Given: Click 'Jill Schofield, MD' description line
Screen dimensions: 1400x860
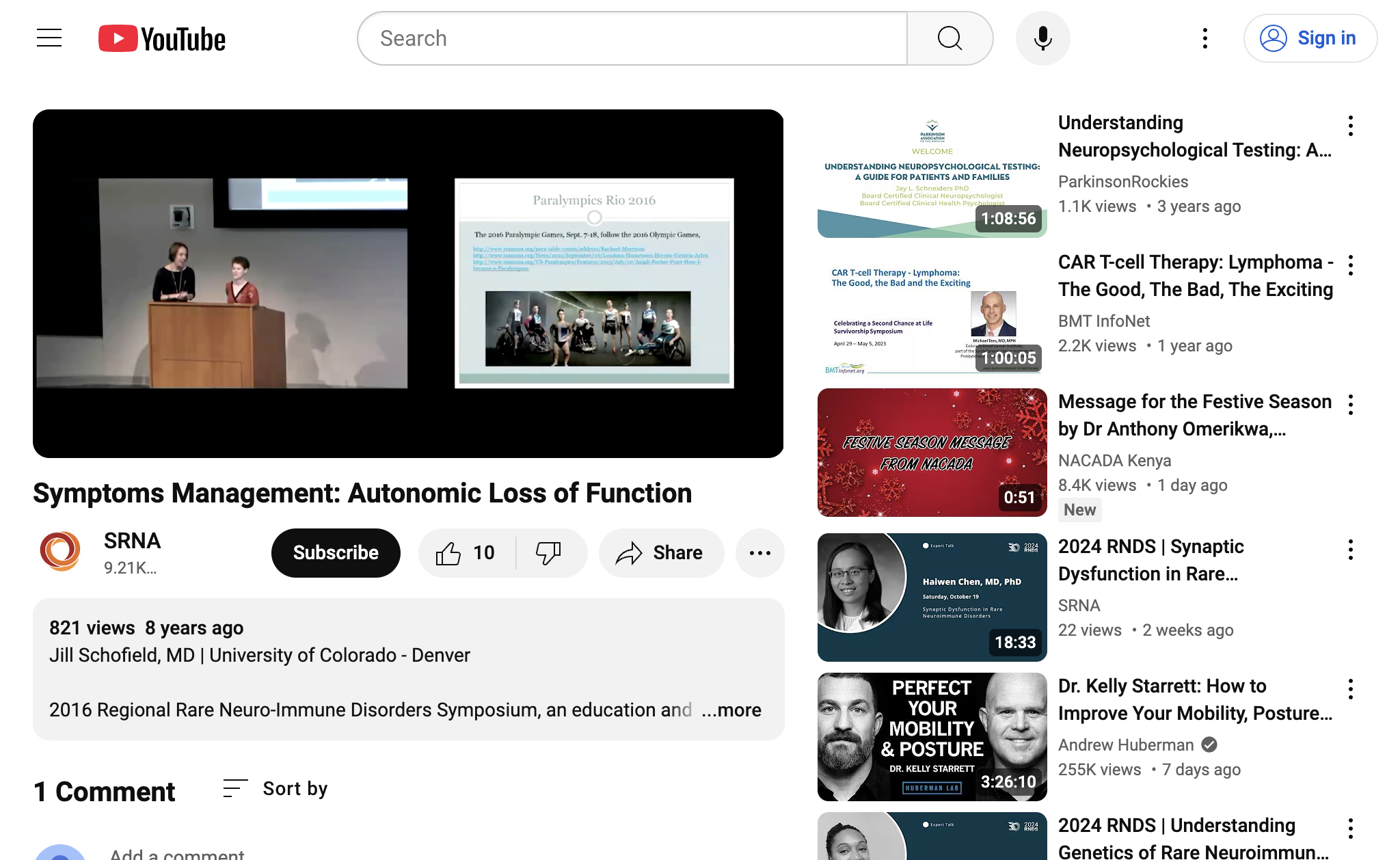Looking at the screenshot, I should 260,655.
